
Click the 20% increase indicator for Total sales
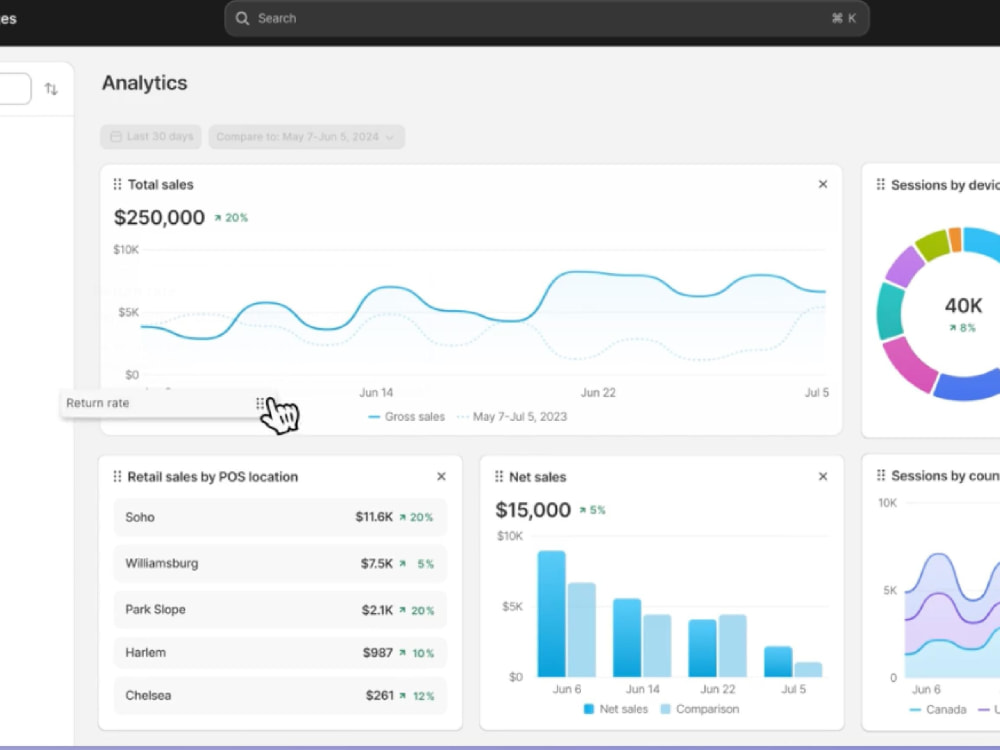[231, 217]
